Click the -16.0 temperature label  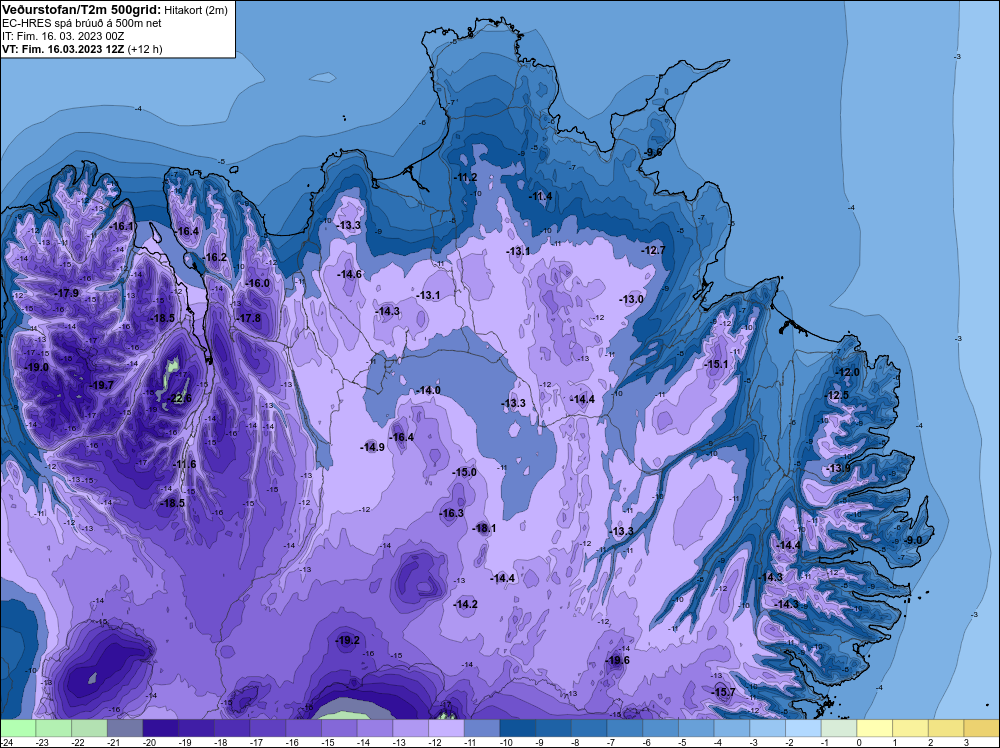pyautogui.click(x=258, y=283)
